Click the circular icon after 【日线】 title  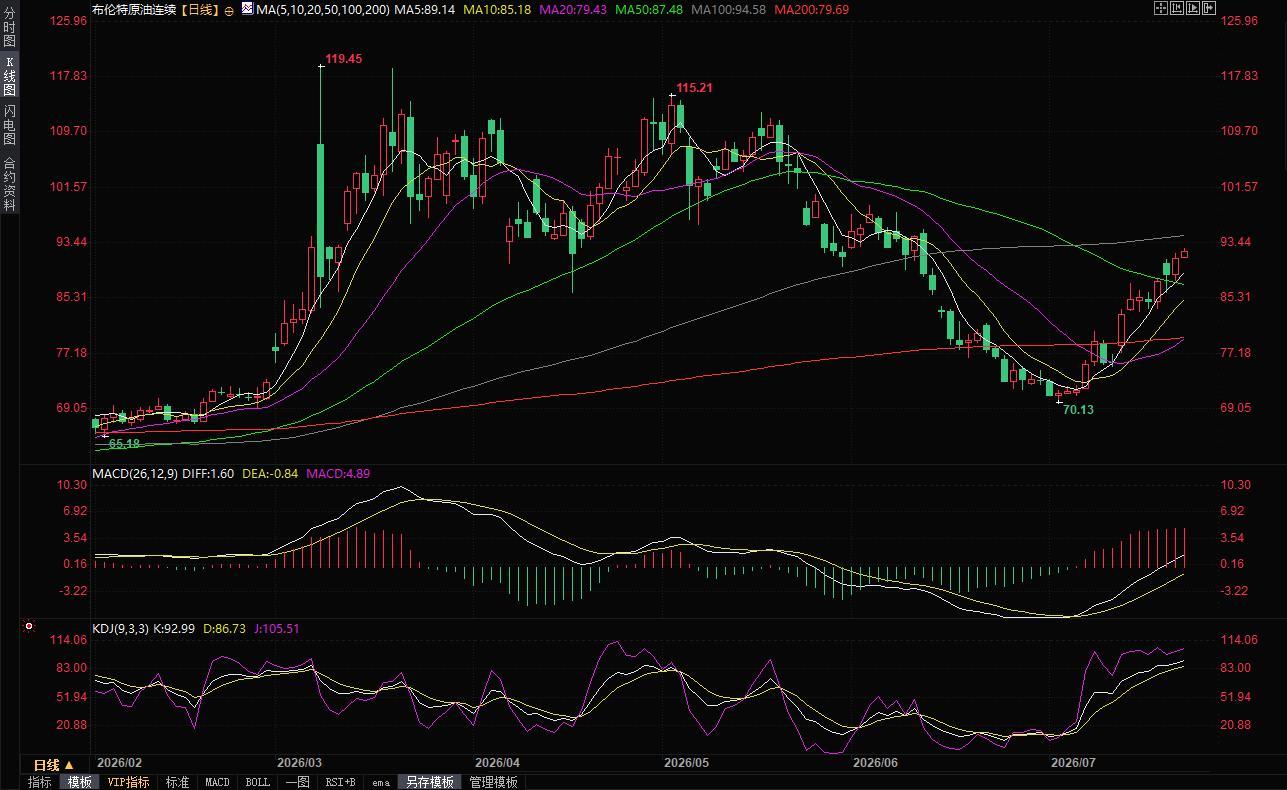tap(230, 9)
